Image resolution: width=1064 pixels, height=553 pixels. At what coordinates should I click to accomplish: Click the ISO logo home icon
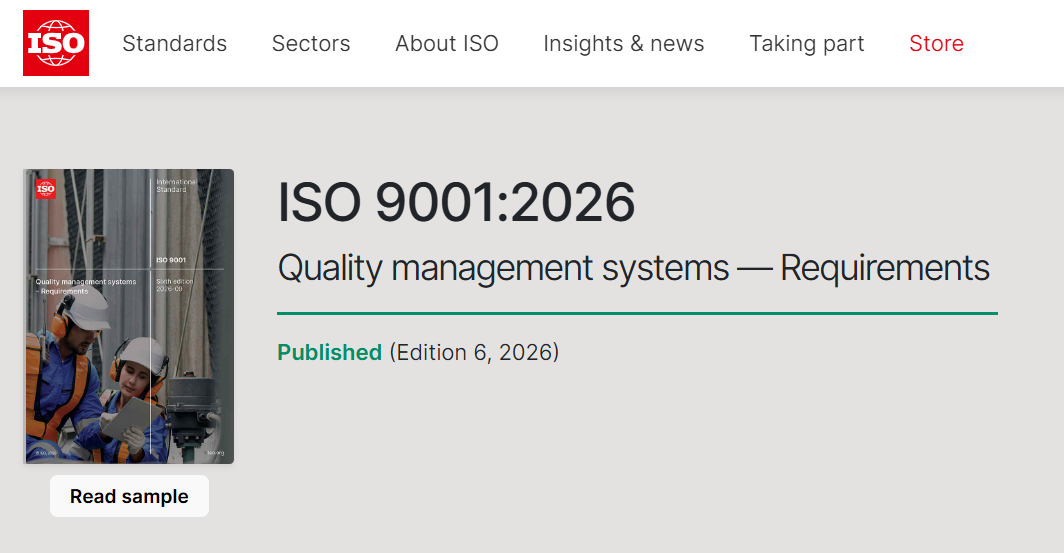56,43
